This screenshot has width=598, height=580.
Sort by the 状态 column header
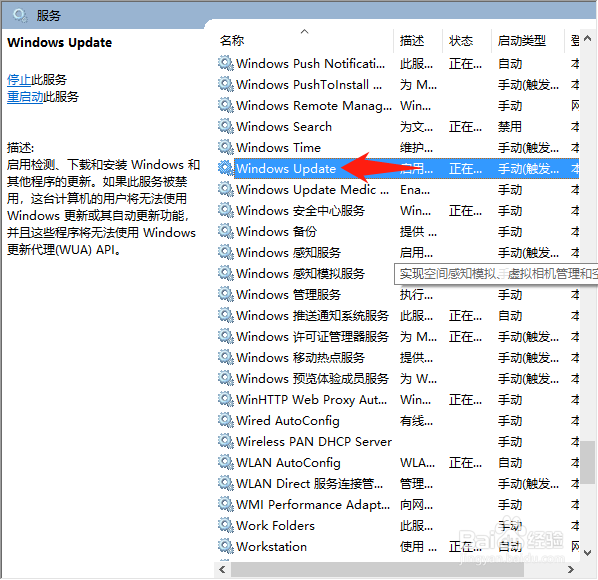(x=461, y=40)
